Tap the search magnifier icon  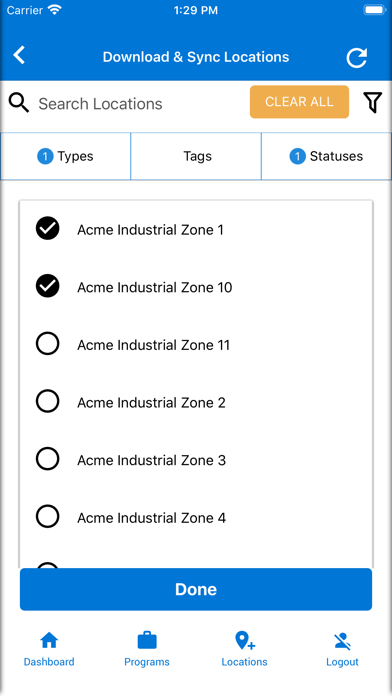19,103
